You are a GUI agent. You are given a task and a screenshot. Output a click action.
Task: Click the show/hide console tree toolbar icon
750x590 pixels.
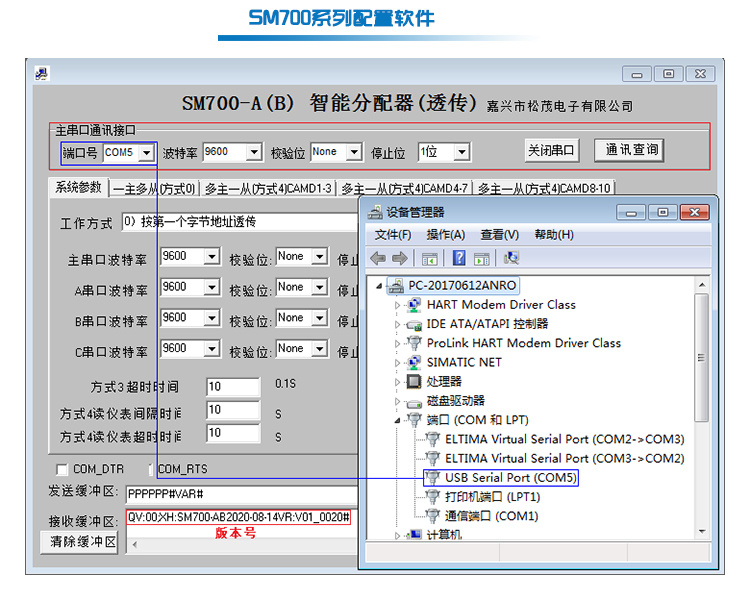pyautogui.click(x=429, y=258)
